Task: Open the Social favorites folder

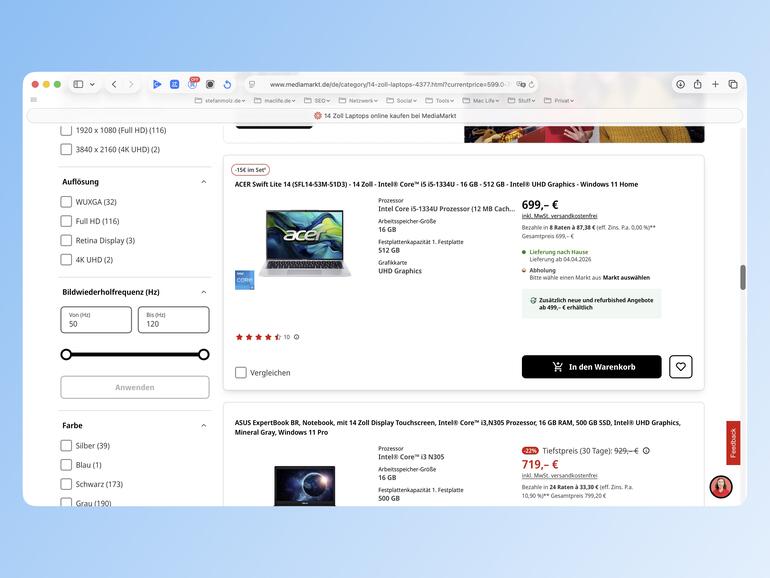Action: point(401,100)
